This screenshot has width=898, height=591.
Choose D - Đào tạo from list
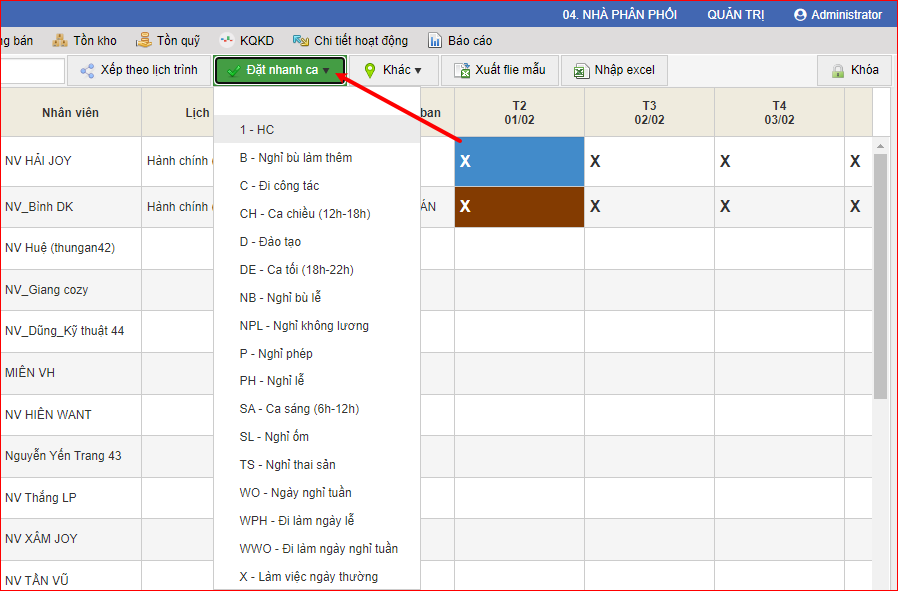pyautogui.click(x=317, y=242)
